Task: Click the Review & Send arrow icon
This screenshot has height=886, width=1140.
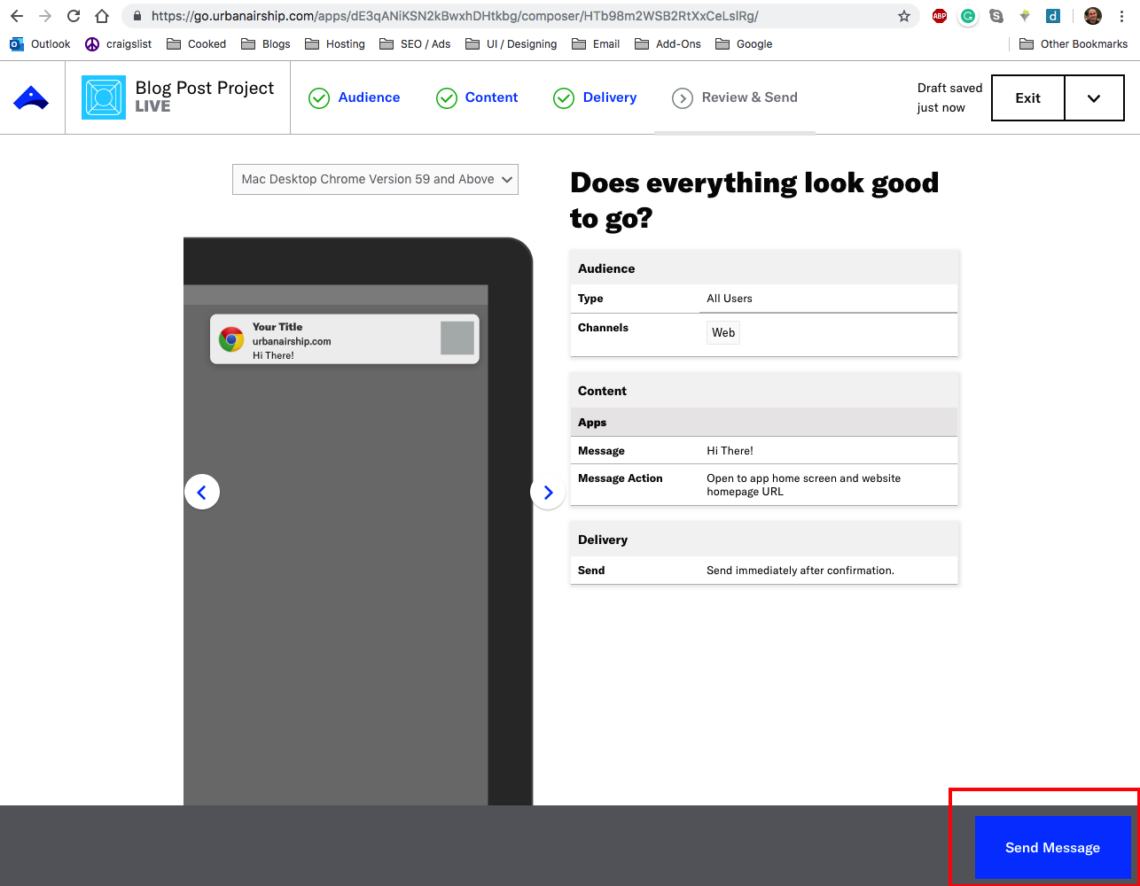Action: pos(683,97)
